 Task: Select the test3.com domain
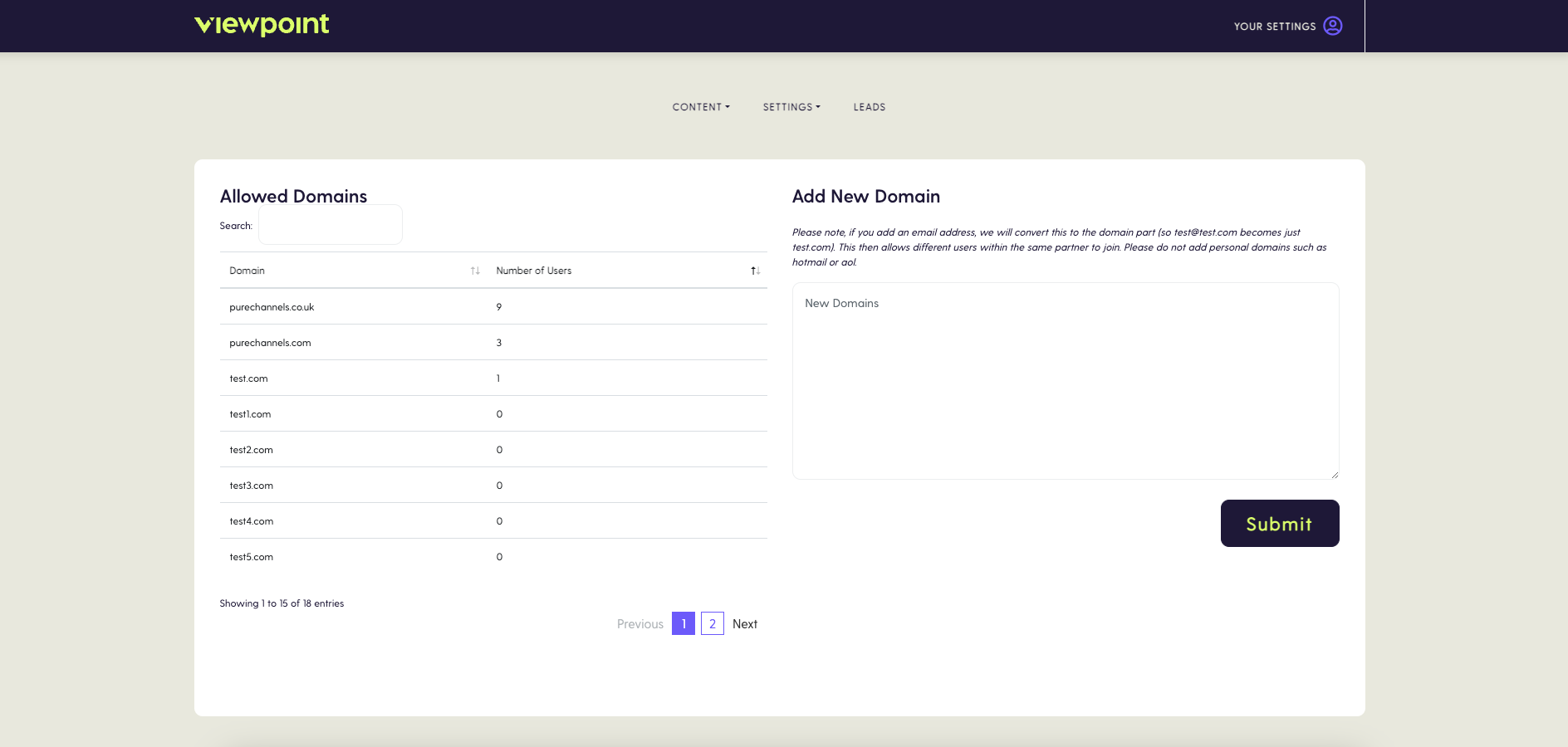251,486
